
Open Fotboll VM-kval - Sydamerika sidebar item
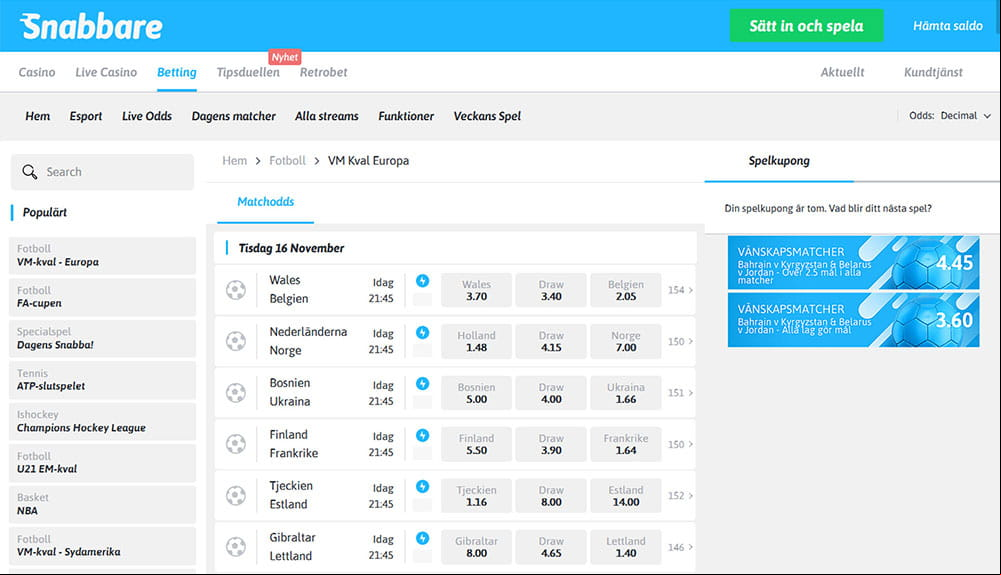coord(102,546)
